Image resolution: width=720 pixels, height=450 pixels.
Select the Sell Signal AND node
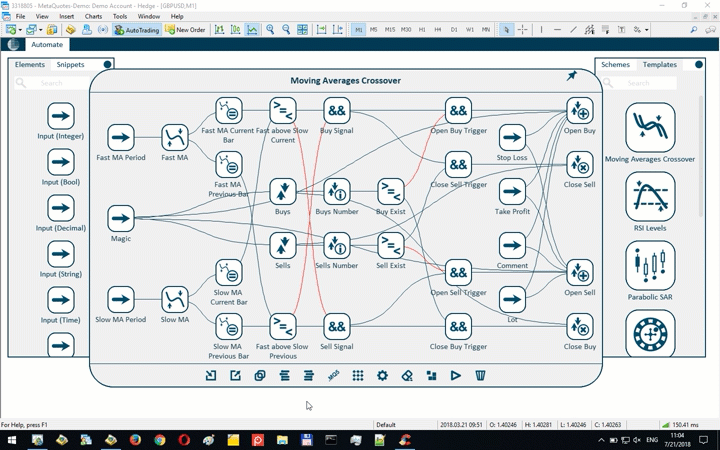coord(337,326)
